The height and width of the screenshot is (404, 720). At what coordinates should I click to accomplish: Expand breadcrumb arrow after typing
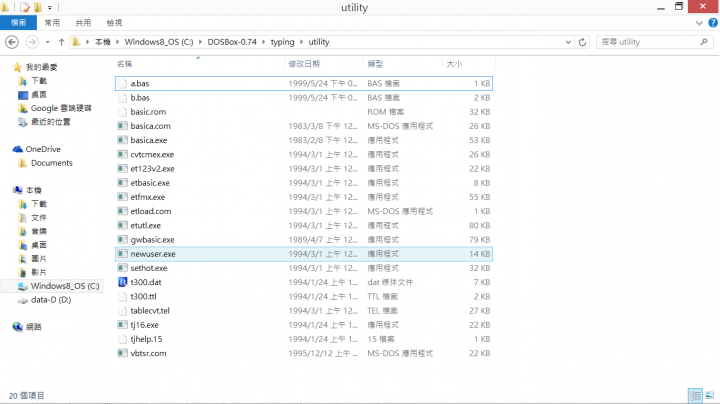click(x=302, y=42)
